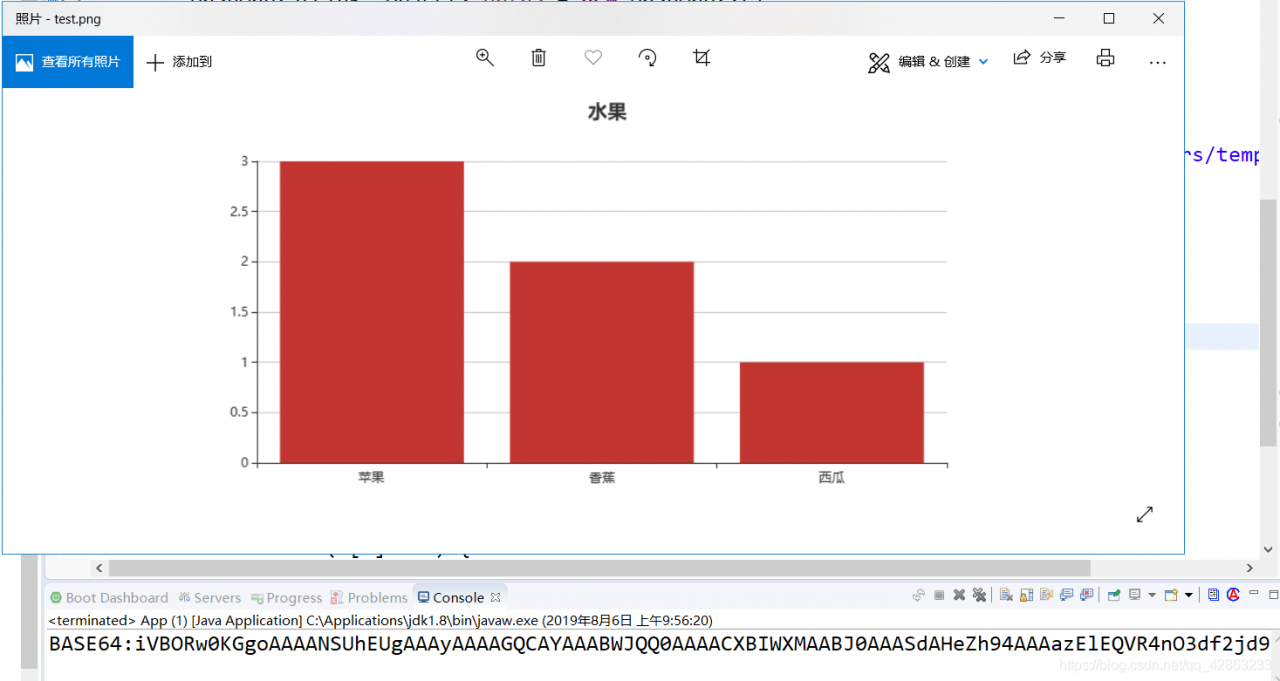The image size is (1280, 681).
Task: Clear the Console with the page-X icon
Action: [1006, 595]
